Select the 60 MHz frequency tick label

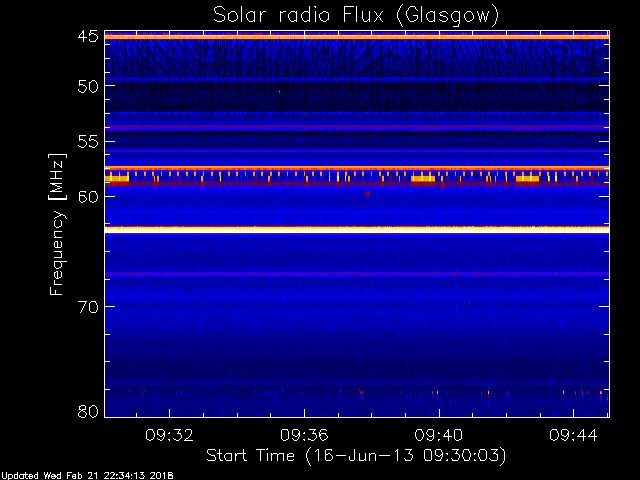click(87, 196)
